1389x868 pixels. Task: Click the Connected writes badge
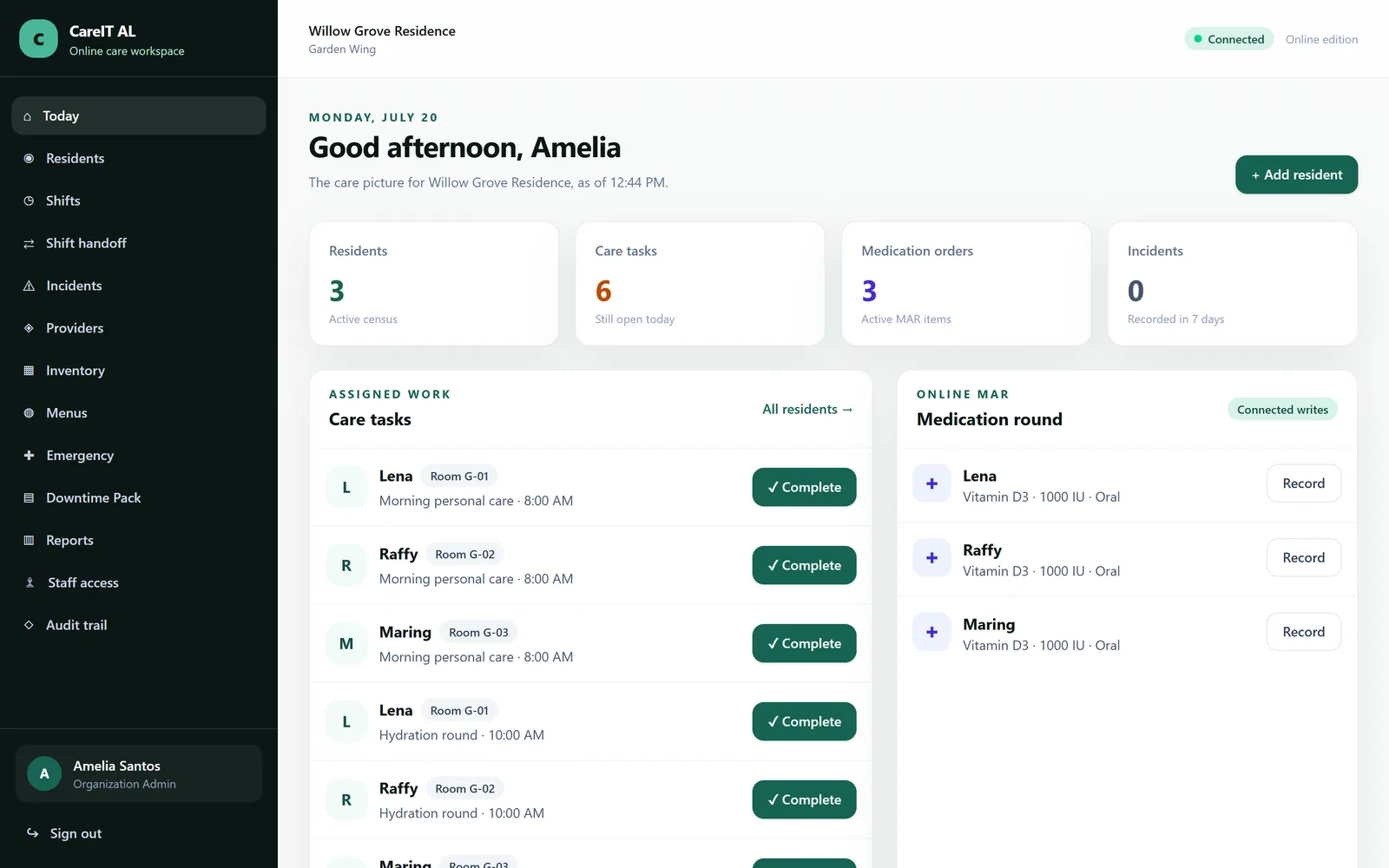pyautogui.click(x=1282, y=410)
